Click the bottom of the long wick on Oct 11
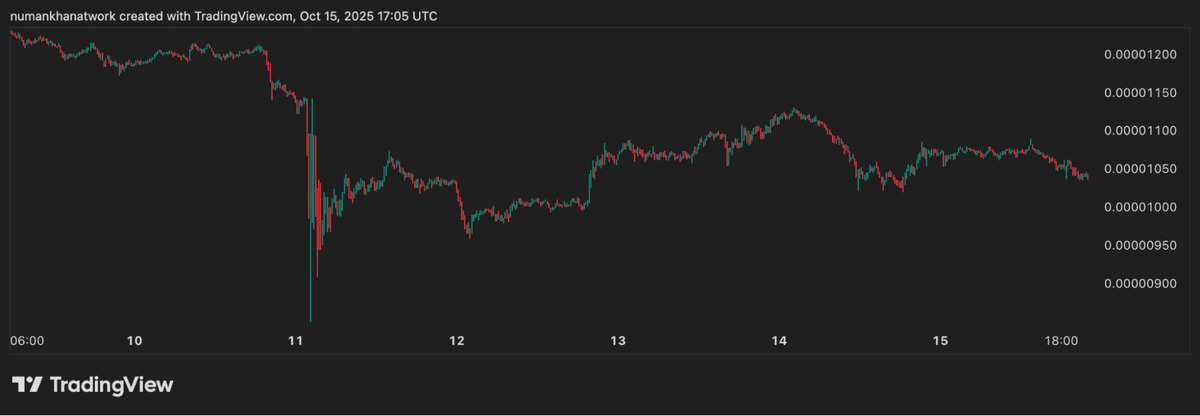The height and width of the screenshot is (416, 1200). click(x=311, y=319)
